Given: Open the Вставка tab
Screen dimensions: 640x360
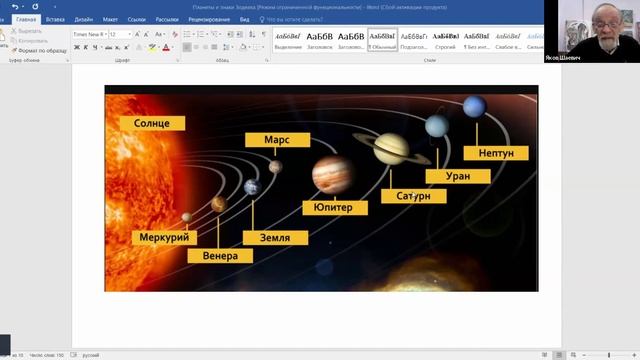Looking at the screenshot, I should click(x=55, y=19).
